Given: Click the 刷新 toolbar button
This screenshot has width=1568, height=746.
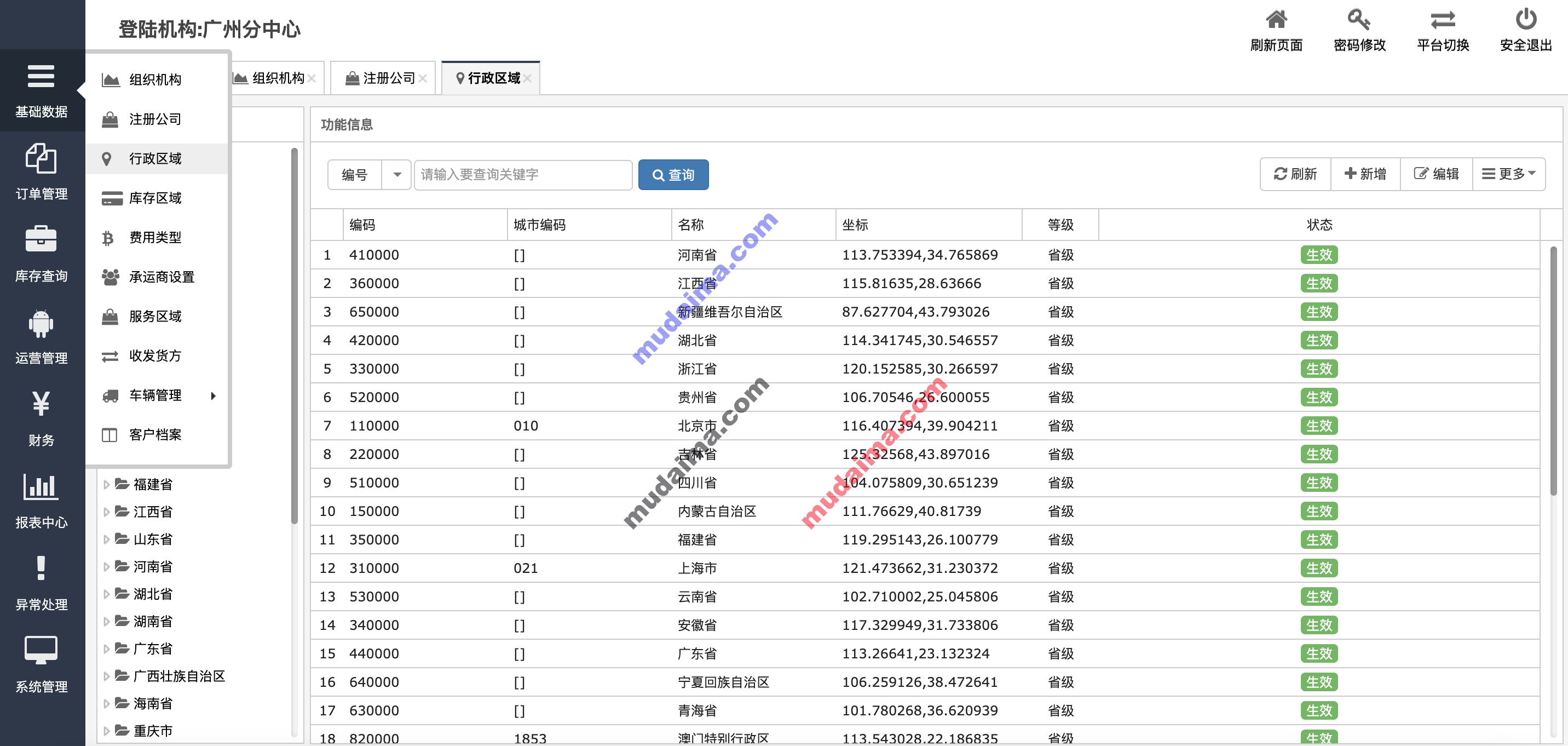Looking at the screenshot, I should pyautogui.click(x=1295, y=174).
